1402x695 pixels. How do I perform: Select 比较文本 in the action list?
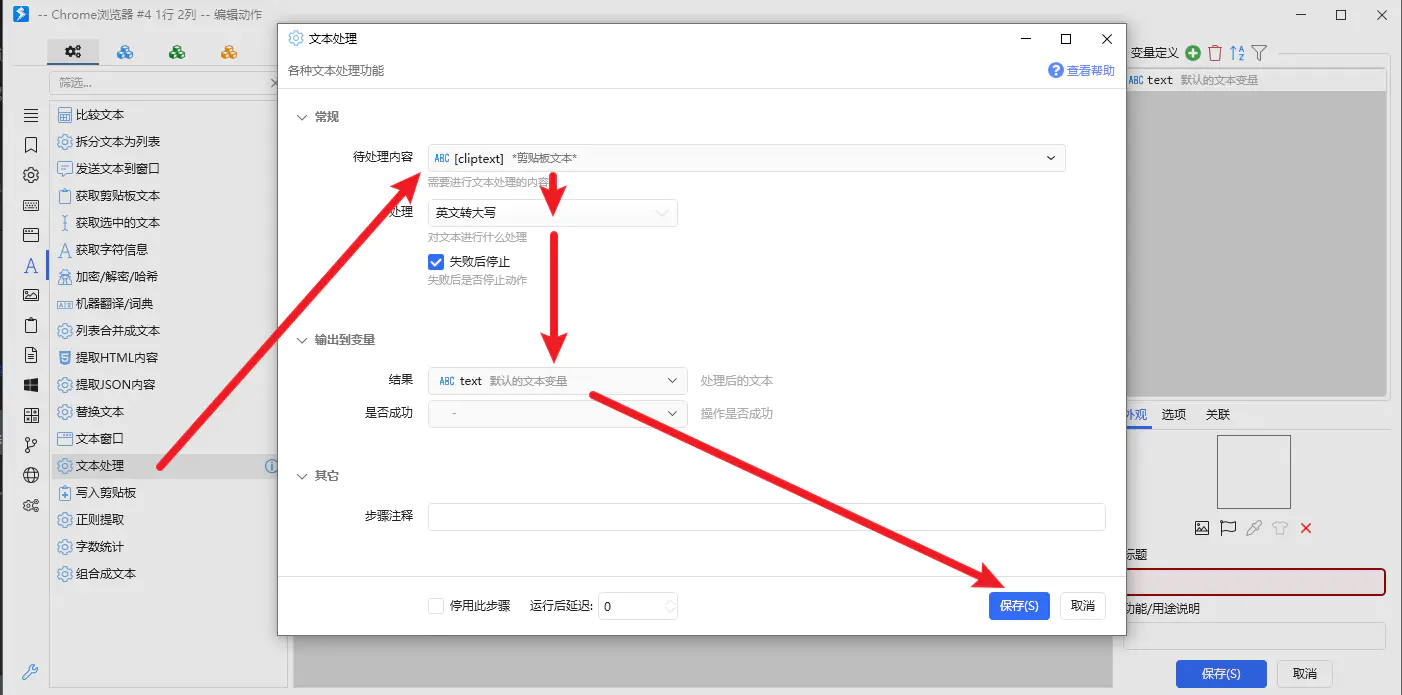100,115
